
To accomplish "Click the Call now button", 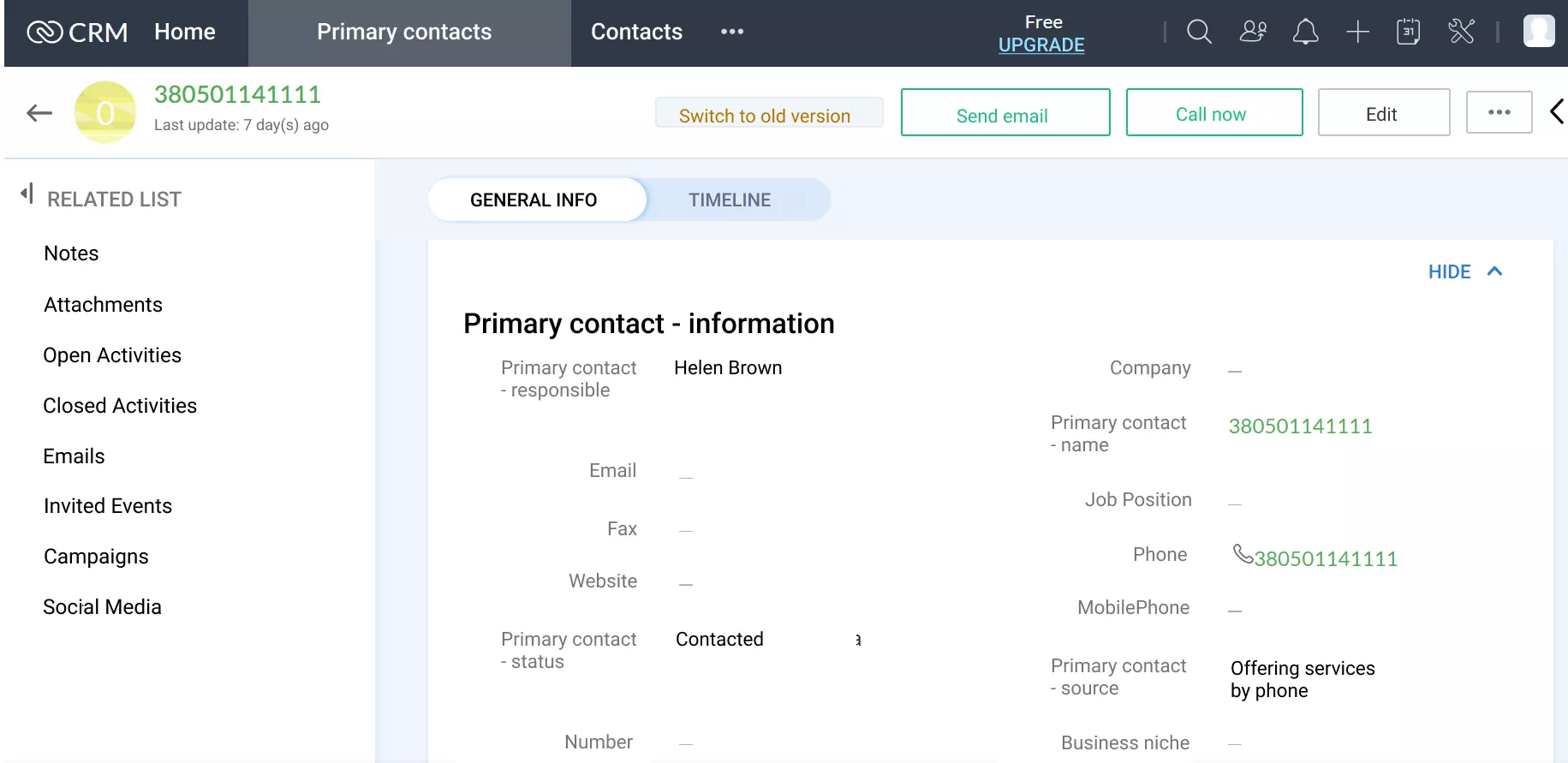I will 1214,112.
